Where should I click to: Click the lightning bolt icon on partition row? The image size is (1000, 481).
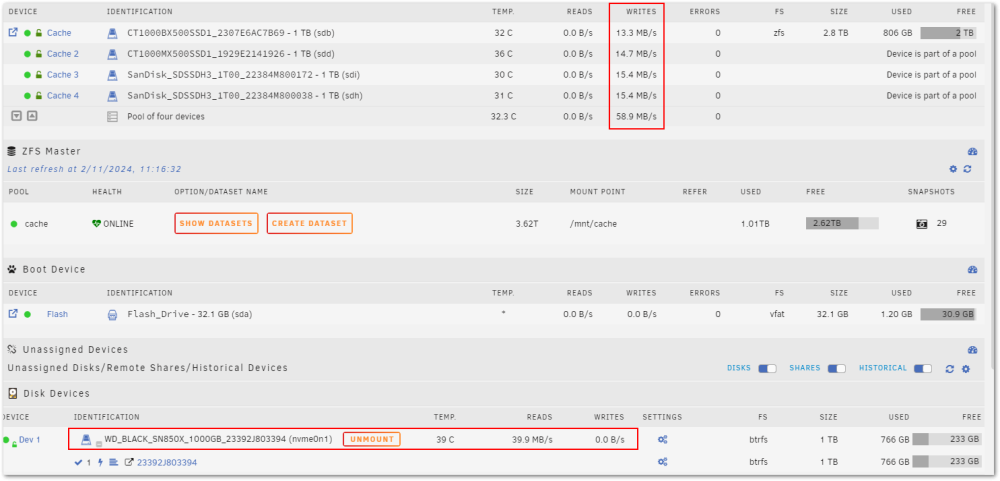101,462
